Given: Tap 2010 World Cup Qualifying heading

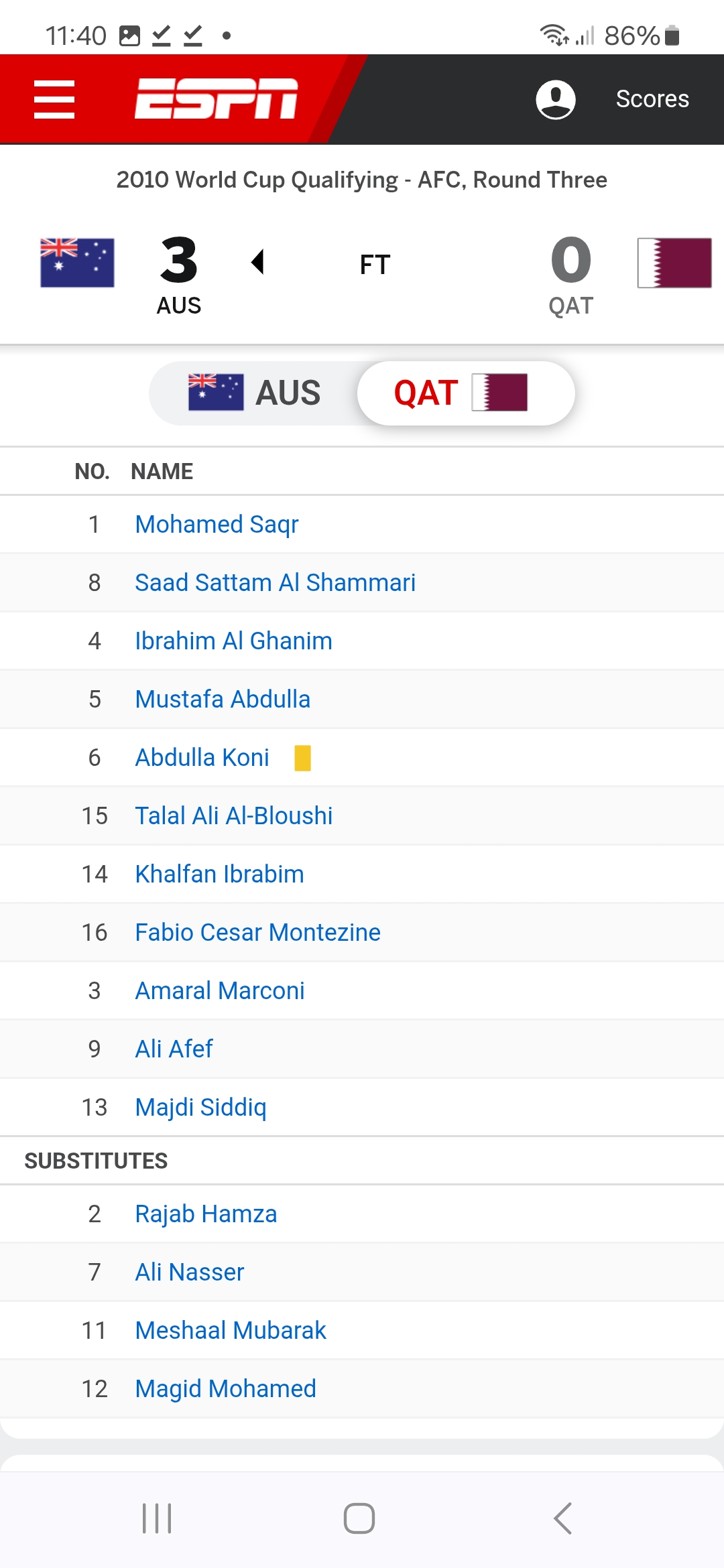Looking at the screenshot, I should point(362,180).
